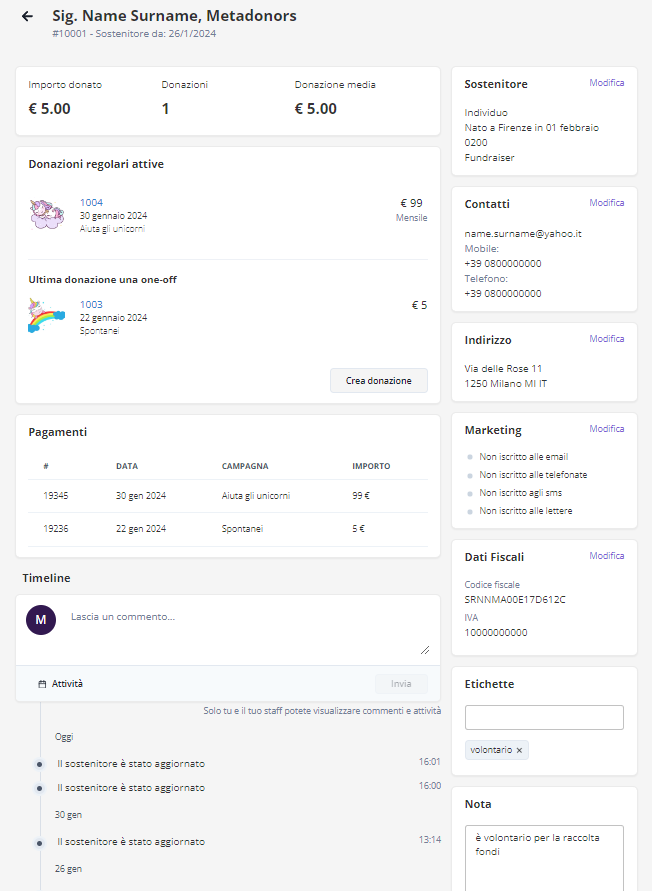The width and height of the screenshot is (652, 891).
Task: Focus the Lascia un commento text box
Action: (248, 630)
